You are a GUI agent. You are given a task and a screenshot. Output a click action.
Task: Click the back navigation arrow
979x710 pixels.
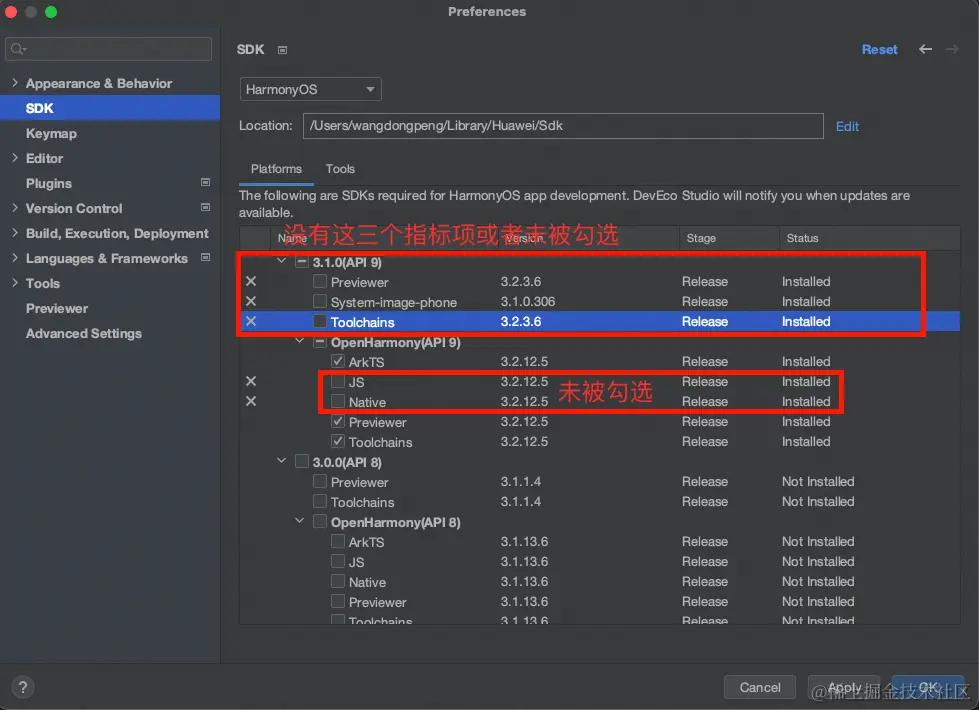click(925, 49)
